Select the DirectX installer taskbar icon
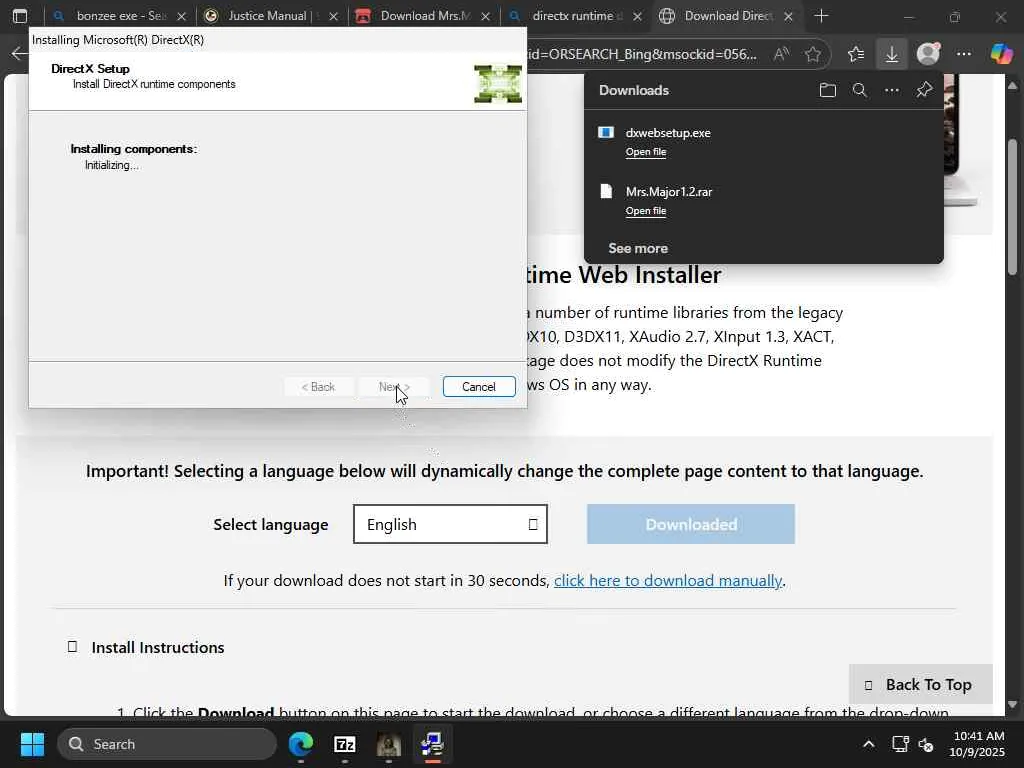This screenshot has height=768, width=1024. (x=432, y=744)
